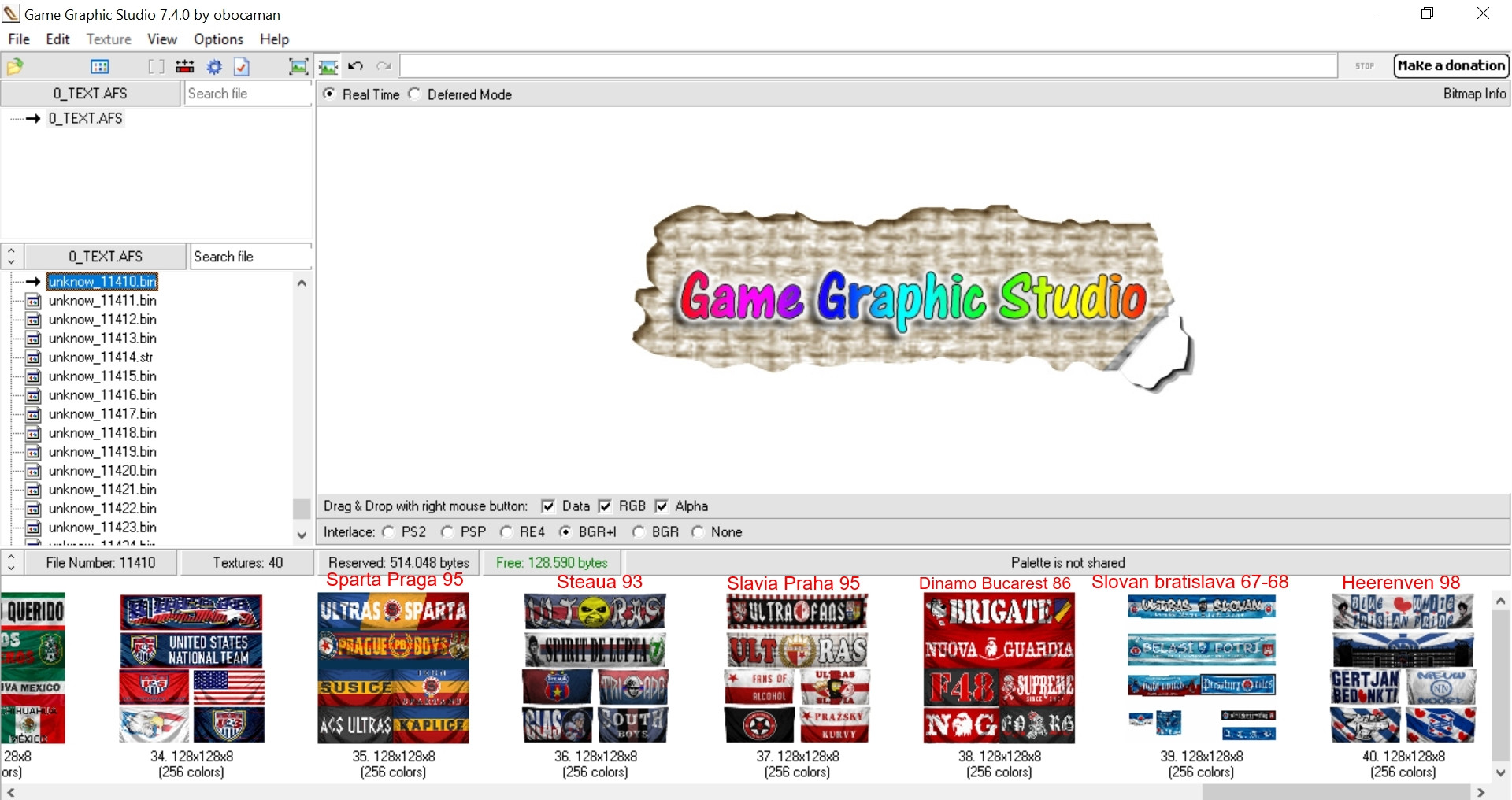Click the thumbnail strip scroll left arrow
This screenshot has height=800, width=1512.
point(10,792)
